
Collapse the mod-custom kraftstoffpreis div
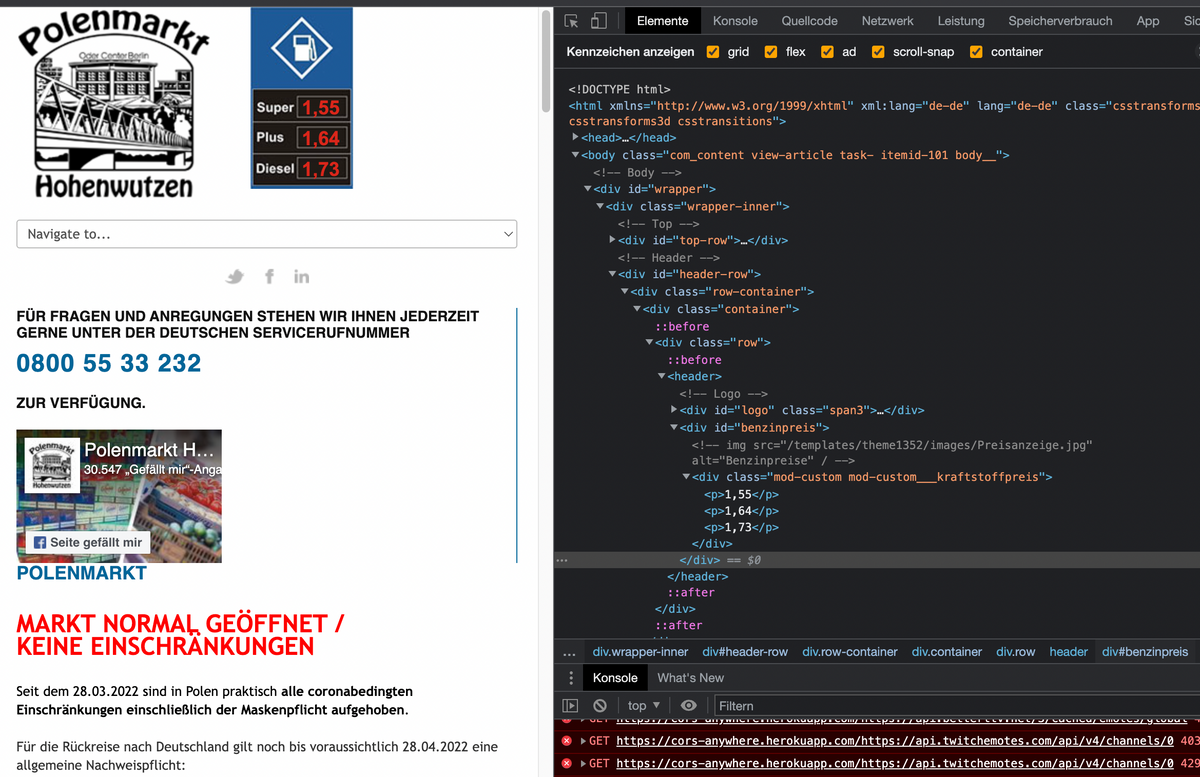tap(686, 477)
